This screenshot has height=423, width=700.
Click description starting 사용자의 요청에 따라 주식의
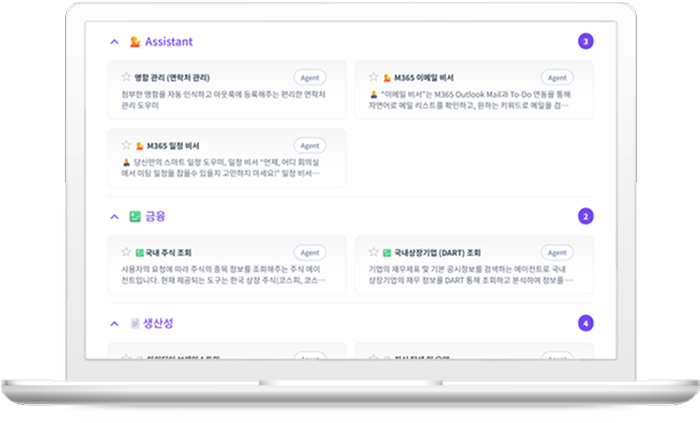tap(223, 275)
